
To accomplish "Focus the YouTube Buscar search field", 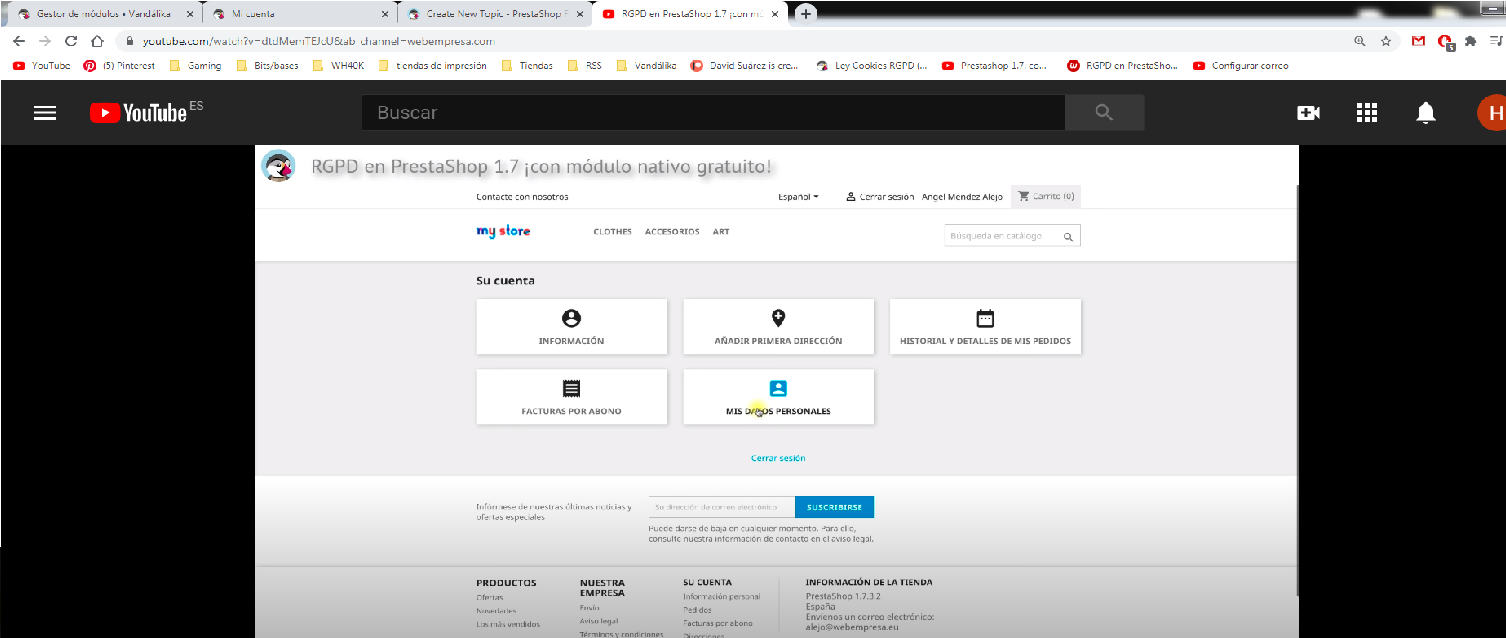I will [x=712, y=113].
